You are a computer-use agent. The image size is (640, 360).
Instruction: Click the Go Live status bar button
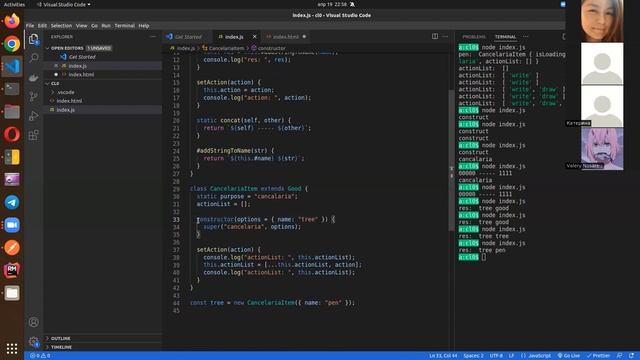[569, 356]
